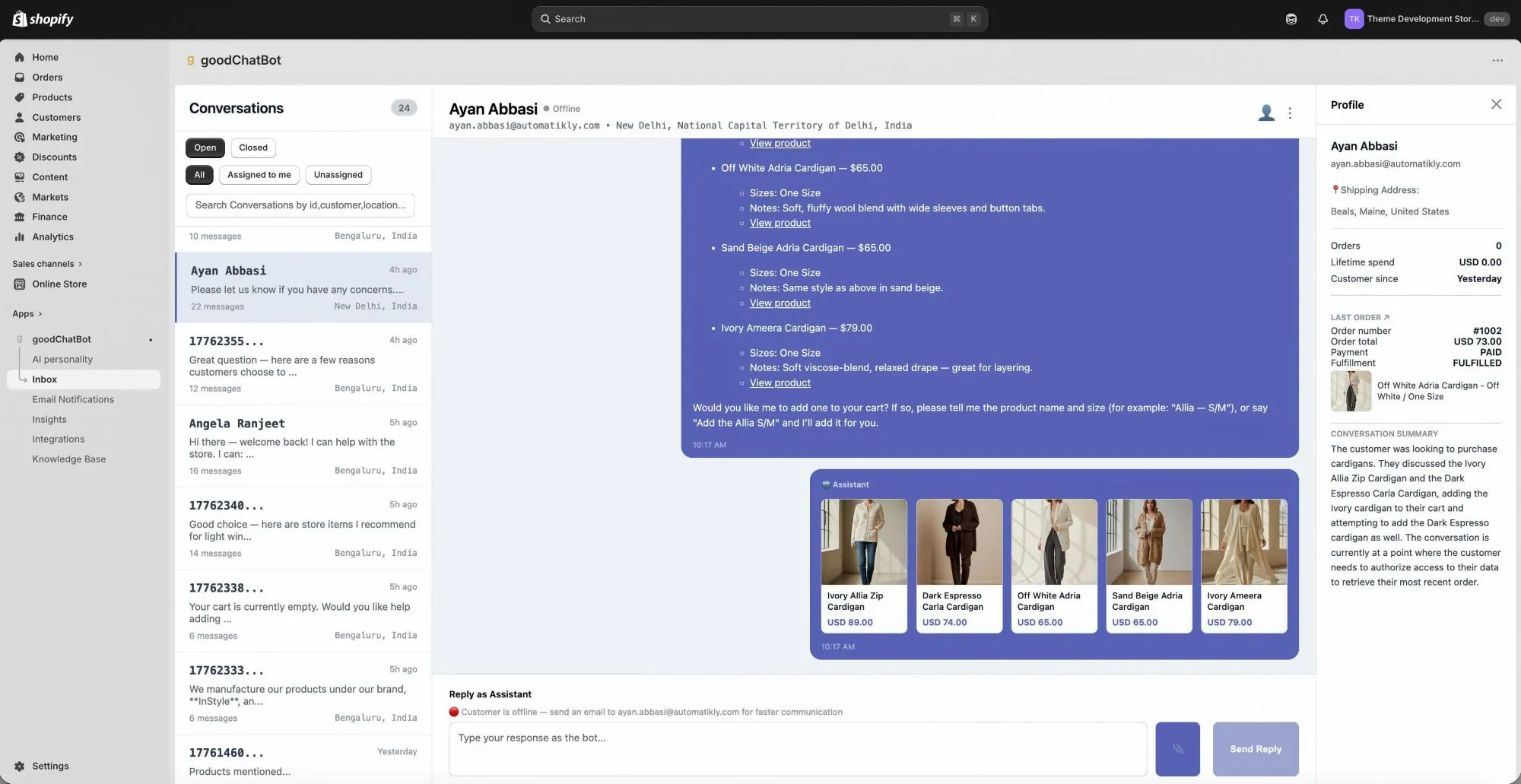The width and height of the screenshot is (1521, 784).
Task: Click the Shopify logo
Action: [x=43, y=18]
